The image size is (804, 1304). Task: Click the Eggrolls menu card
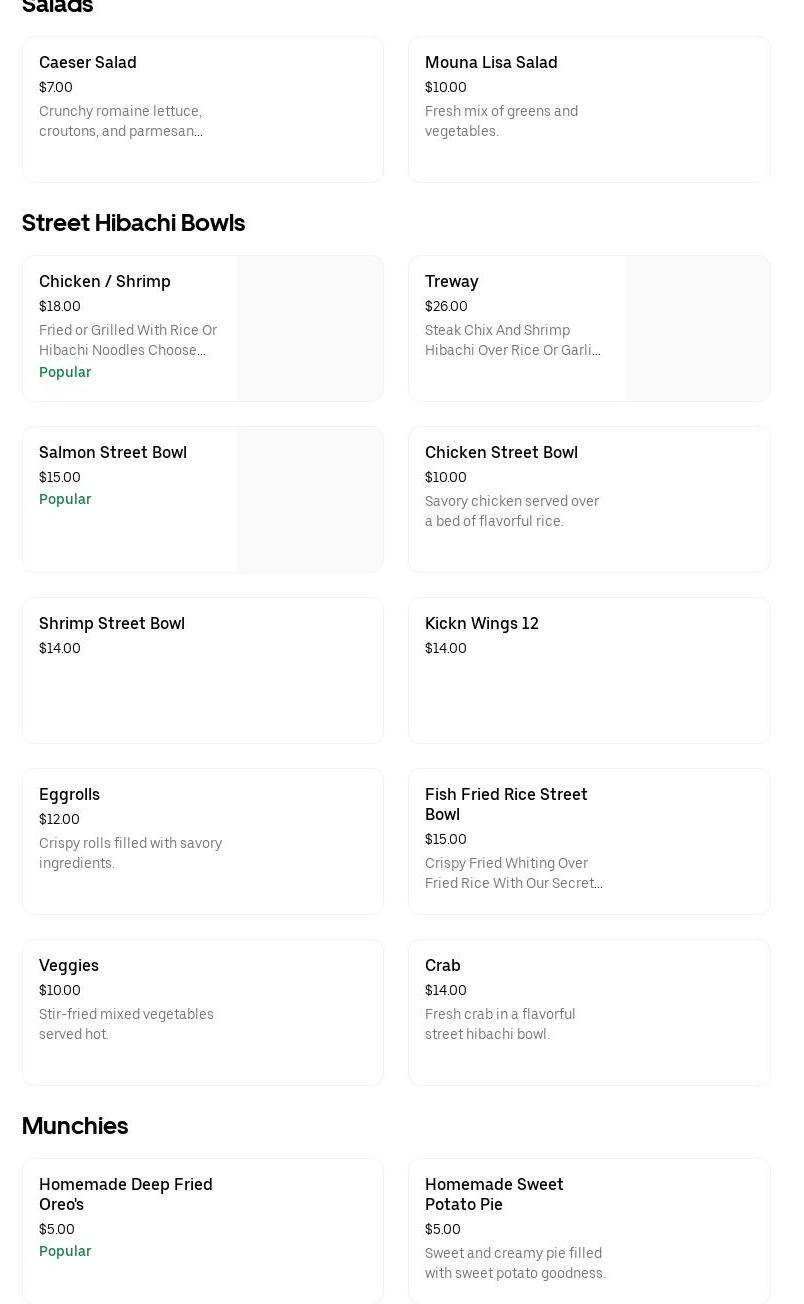click(x=203, y=841)
